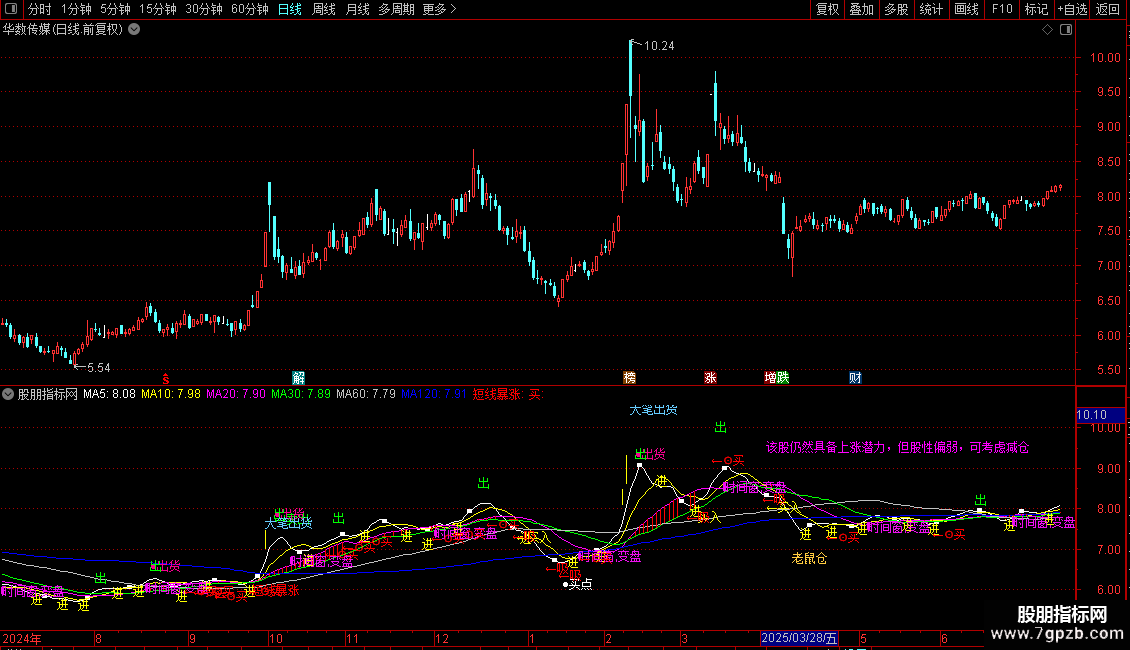Viewport: 1130px width, 650px height.
Task: Click the 复权 button
Action: click(827, 9)
